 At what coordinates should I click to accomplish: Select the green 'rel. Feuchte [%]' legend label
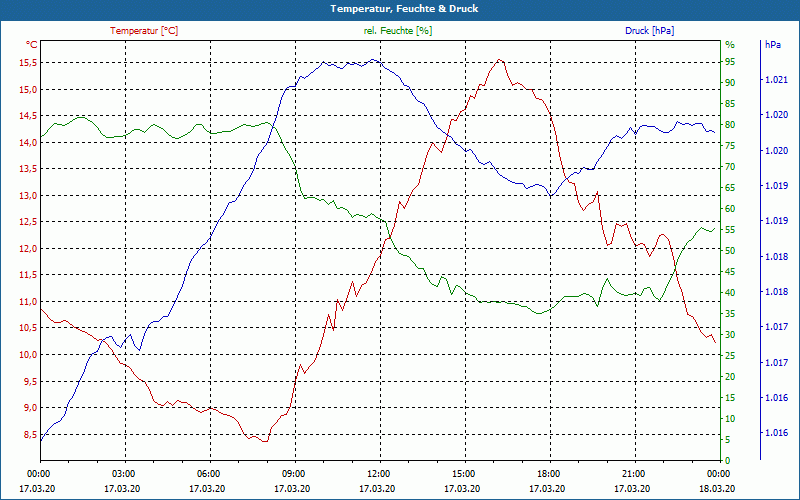398,31
